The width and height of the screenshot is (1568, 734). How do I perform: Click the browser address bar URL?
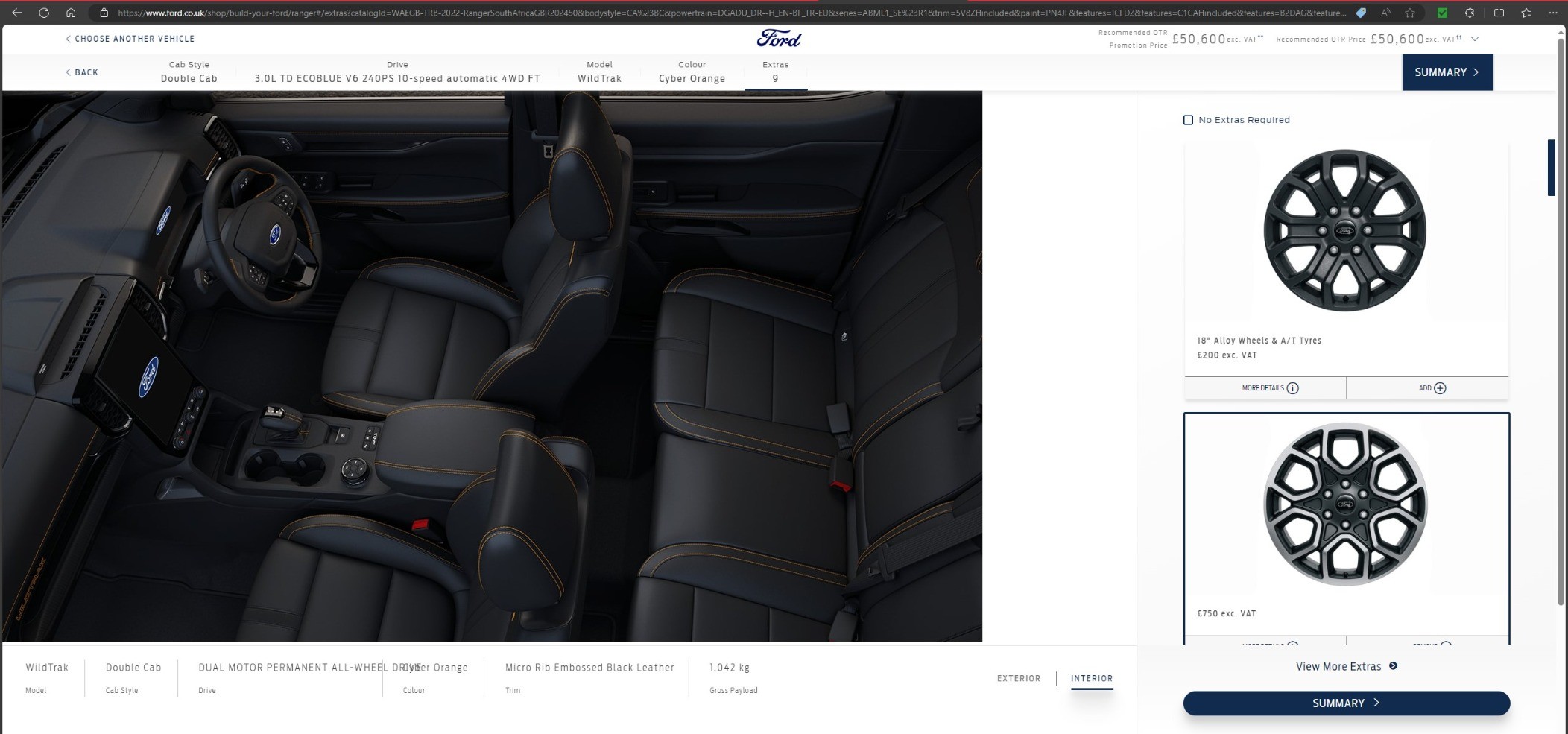pyautogui.click(x=732, y=13)
